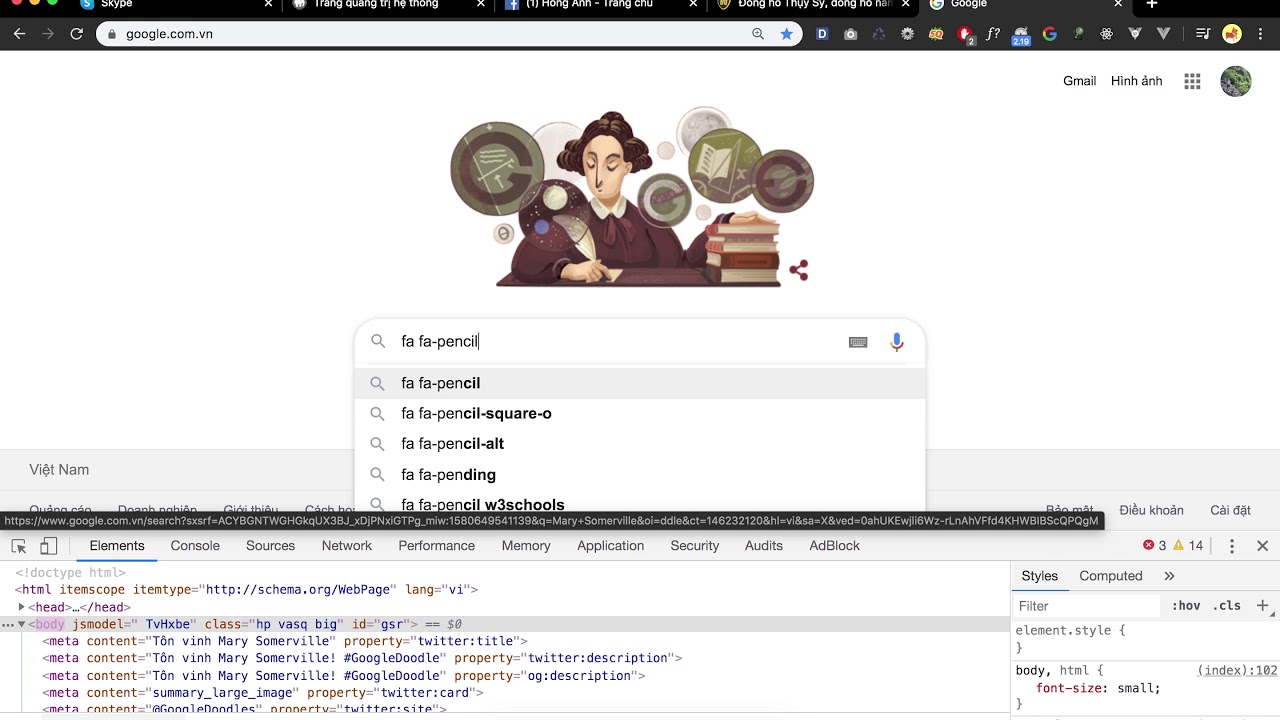Open the Computed styles tab
The height and width of the screenshot is (720, 1280).
tap(1110, 576)
